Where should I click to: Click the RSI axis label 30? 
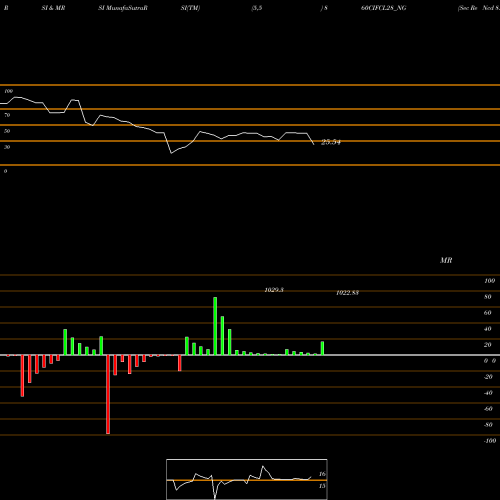pyautogui.click(x=7, y=147)
